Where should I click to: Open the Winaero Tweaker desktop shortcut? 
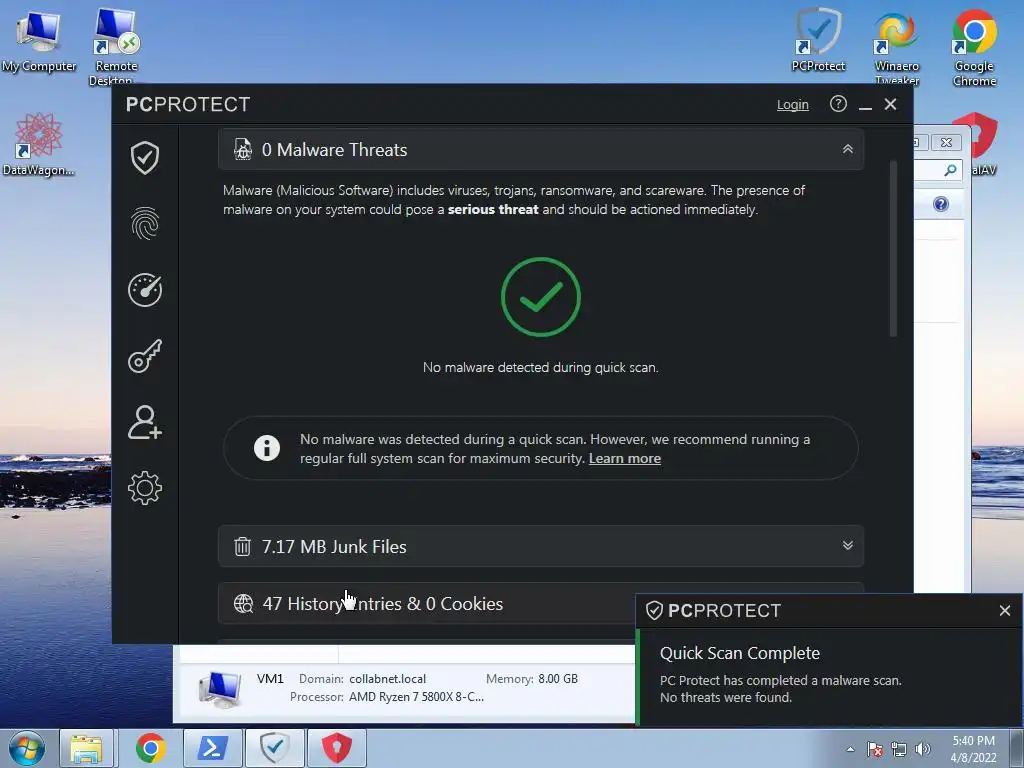897,47
